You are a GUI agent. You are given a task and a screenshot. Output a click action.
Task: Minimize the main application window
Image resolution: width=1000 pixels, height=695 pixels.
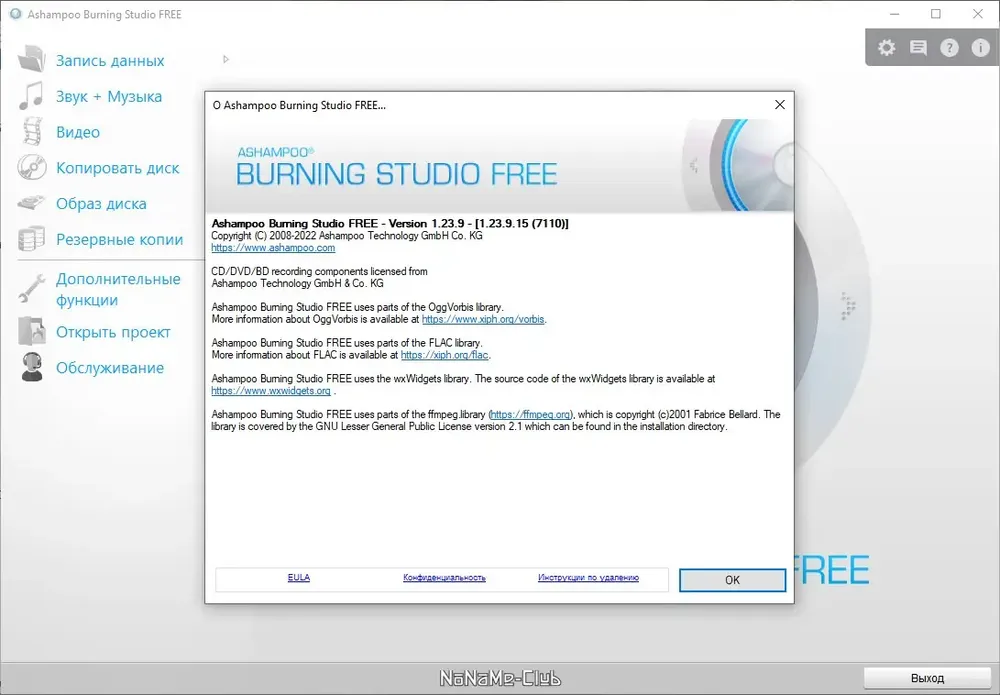[894, 14]
